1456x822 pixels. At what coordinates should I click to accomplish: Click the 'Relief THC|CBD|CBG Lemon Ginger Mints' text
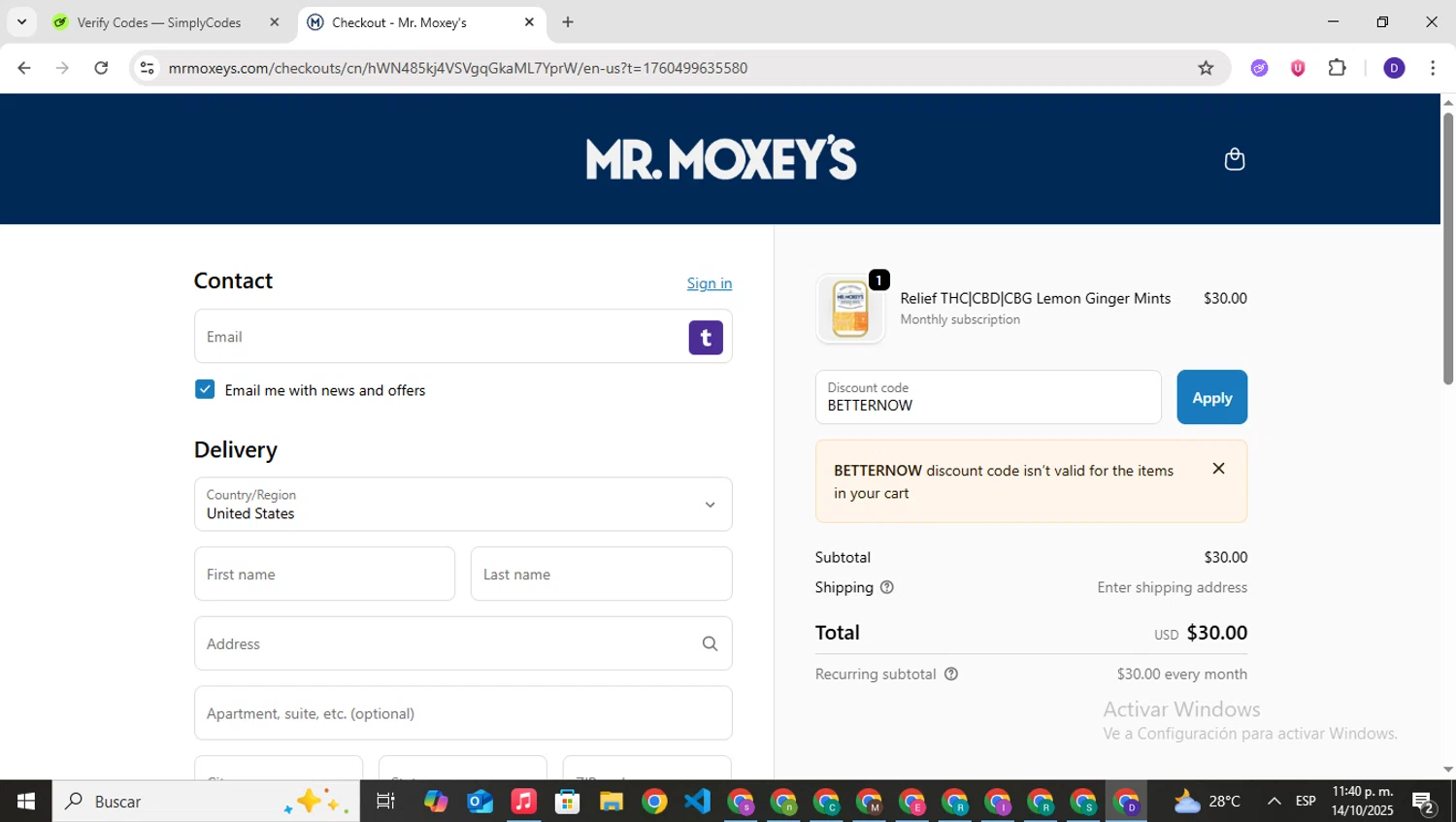click(x=1035, y=298)
